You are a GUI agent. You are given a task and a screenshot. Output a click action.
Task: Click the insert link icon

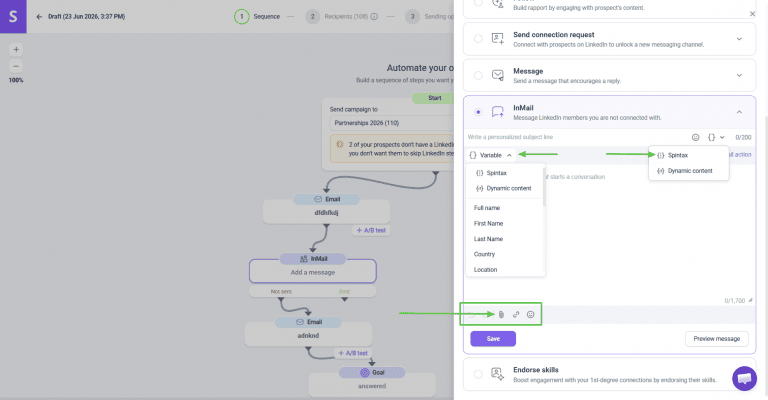[x=516, y=315]
